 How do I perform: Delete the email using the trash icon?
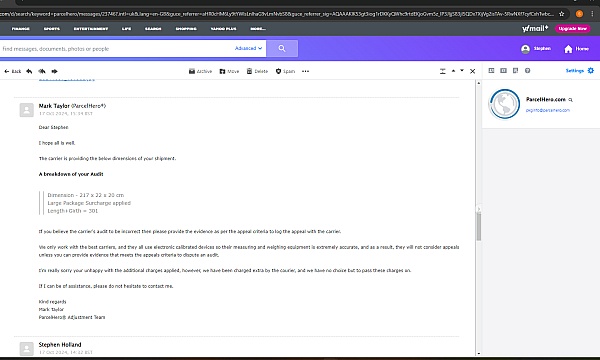[257, 71]
